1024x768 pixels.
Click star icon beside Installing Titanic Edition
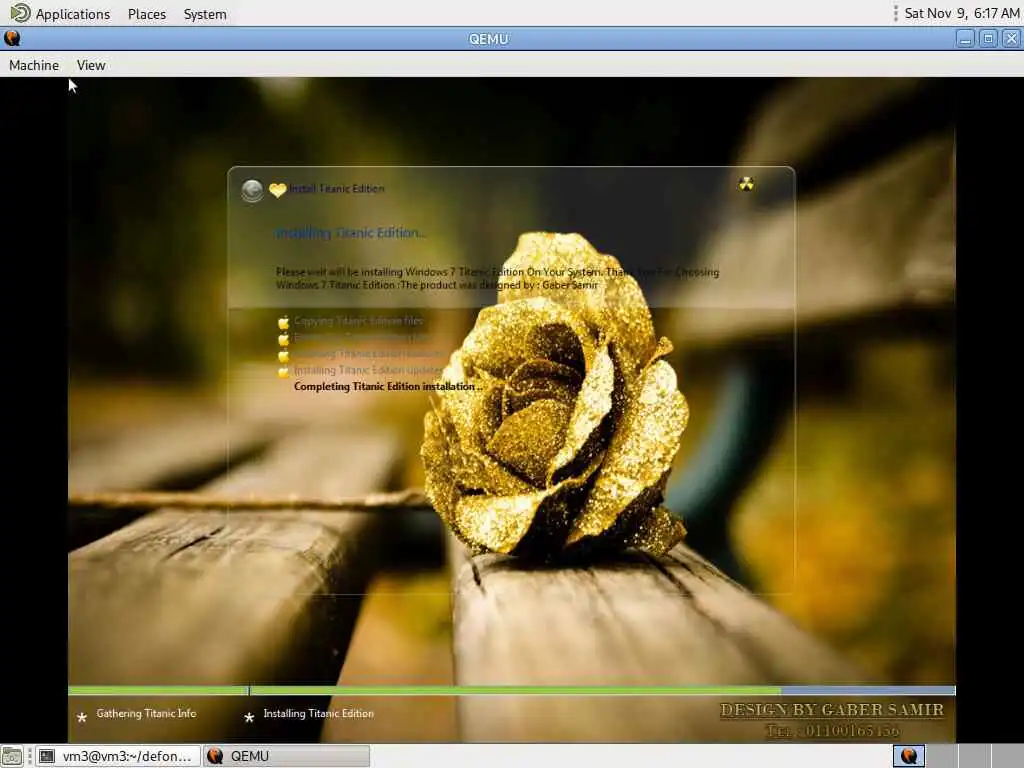pyautogui.click(x=249, y=717)
